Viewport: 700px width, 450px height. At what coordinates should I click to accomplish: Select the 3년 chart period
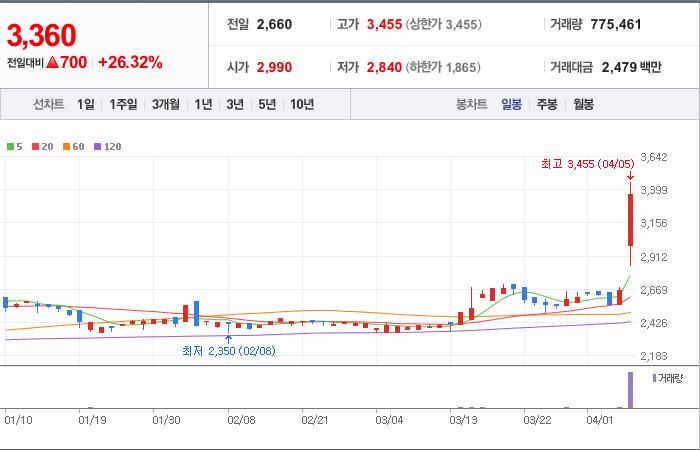235,104
